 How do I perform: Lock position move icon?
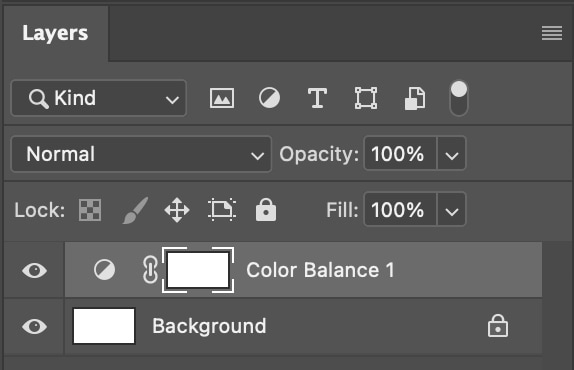click(x=177, y=210)
